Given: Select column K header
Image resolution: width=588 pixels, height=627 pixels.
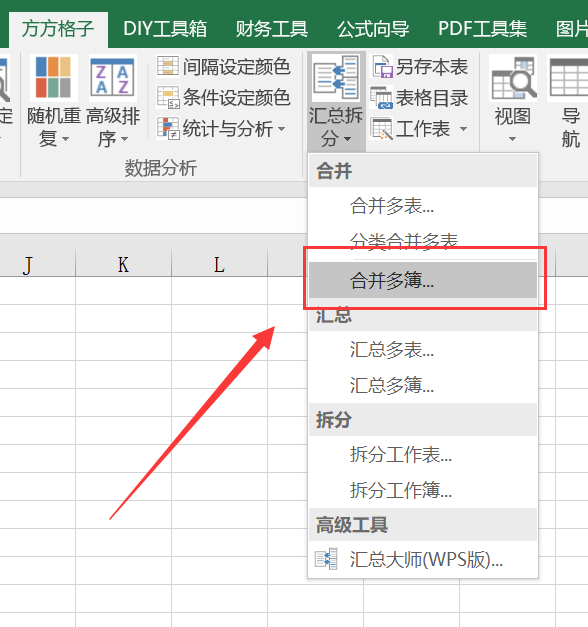Looking at the screenshot, I should (x=124, y=264).
